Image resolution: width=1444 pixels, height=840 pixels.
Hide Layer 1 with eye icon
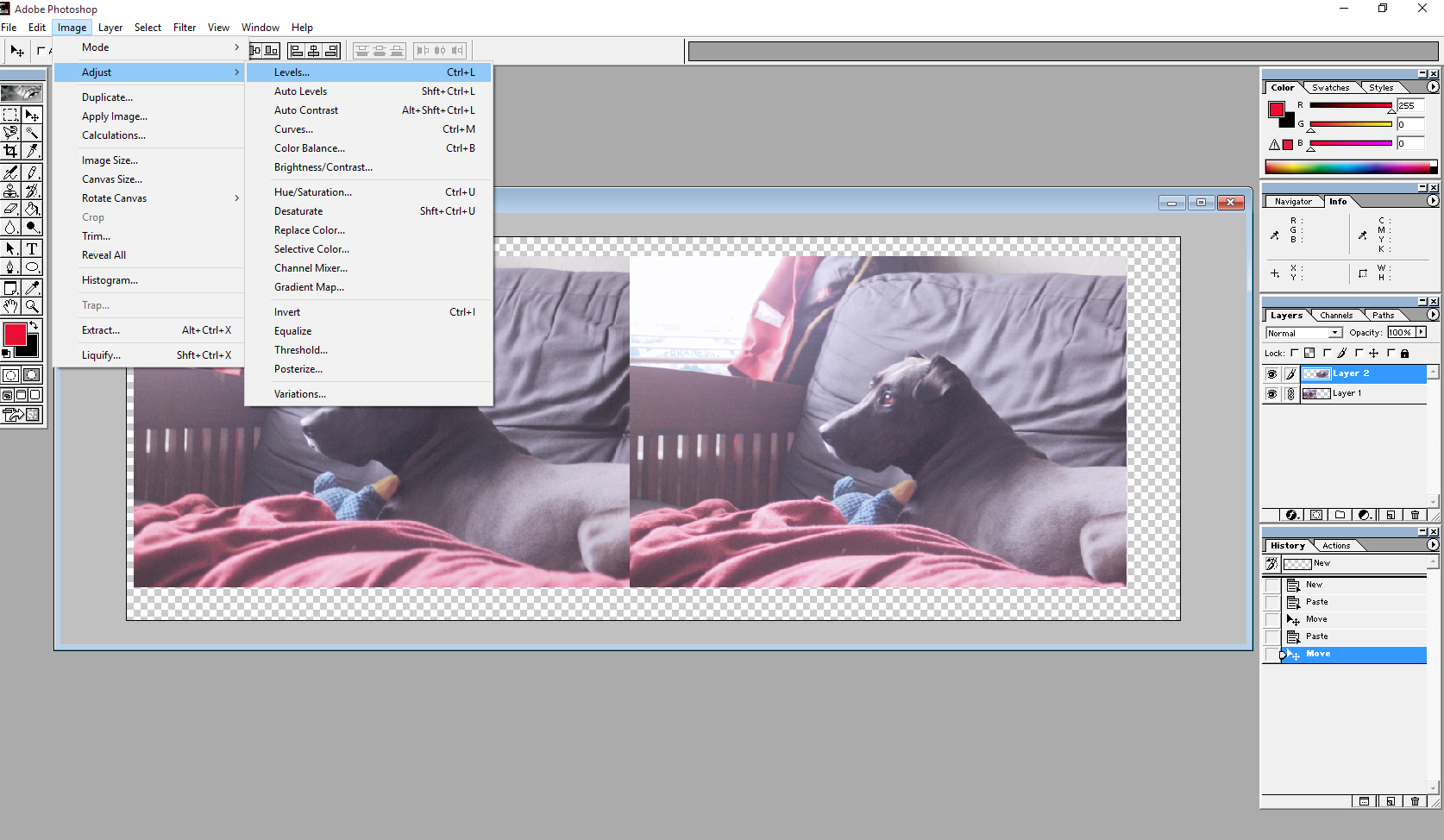point(1271,394)
